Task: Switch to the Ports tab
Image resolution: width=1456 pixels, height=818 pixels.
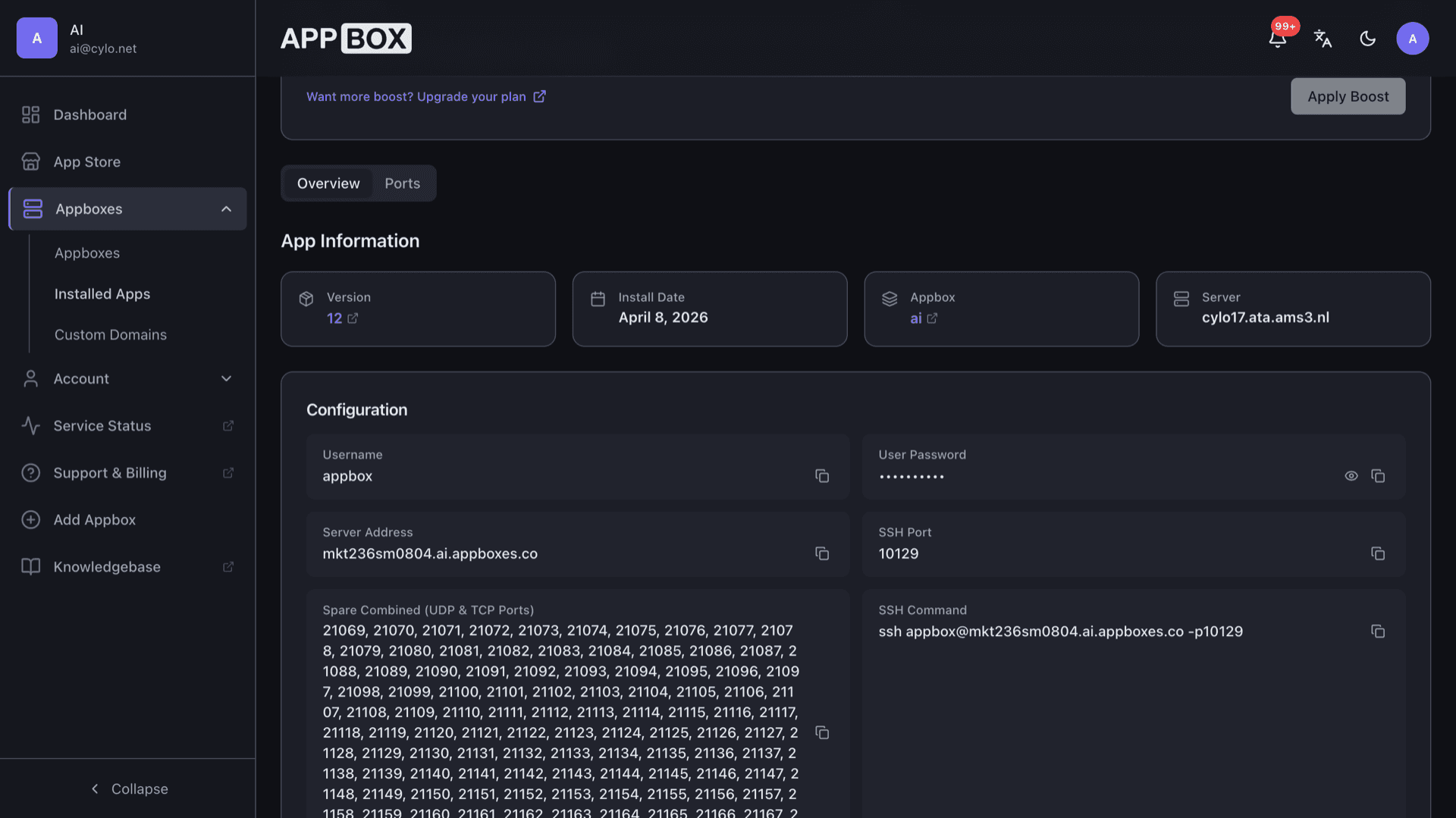Action: (x=402, y=183)
